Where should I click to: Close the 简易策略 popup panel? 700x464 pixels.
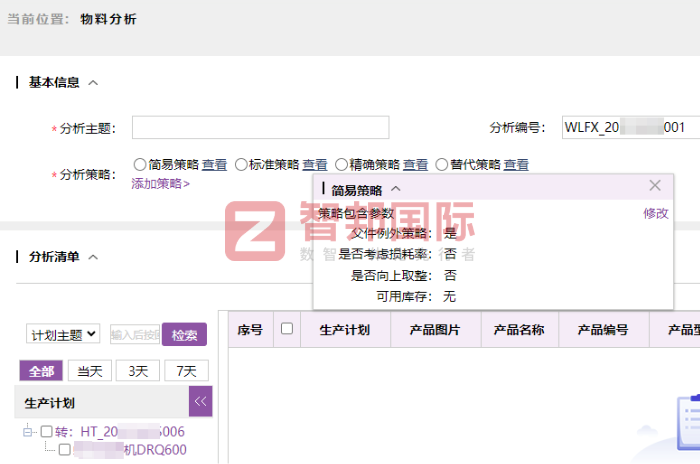(x=655, y=186)
